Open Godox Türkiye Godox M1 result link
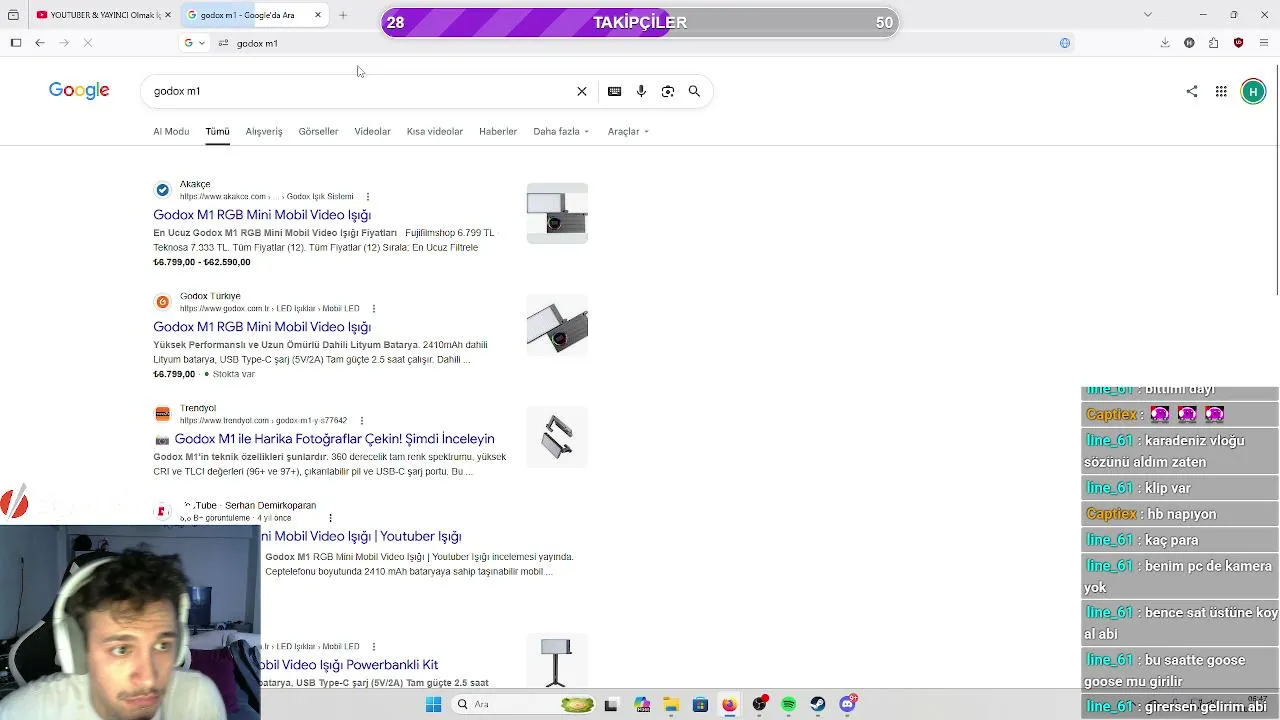Screen dimensions: 1280x720 [x=262, y=327]
